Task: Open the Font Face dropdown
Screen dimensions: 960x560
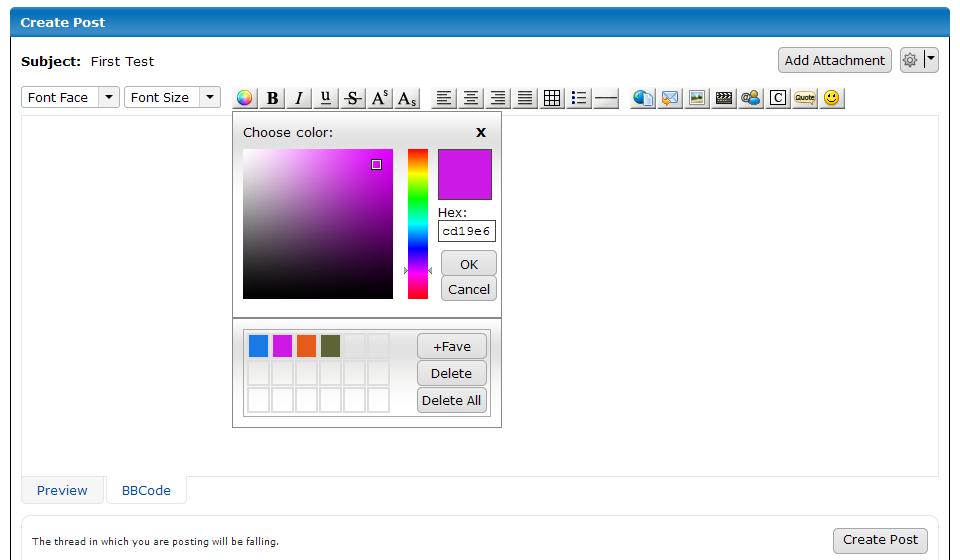Action: point(70,97)
